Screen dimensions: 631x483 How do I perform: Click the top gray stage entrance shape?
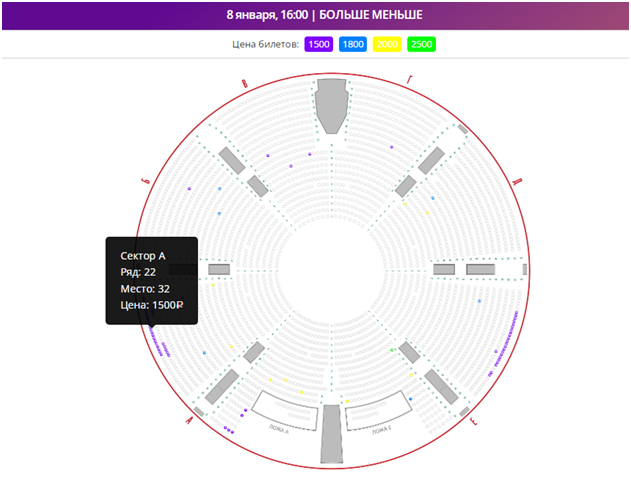[x=330, y=104]
